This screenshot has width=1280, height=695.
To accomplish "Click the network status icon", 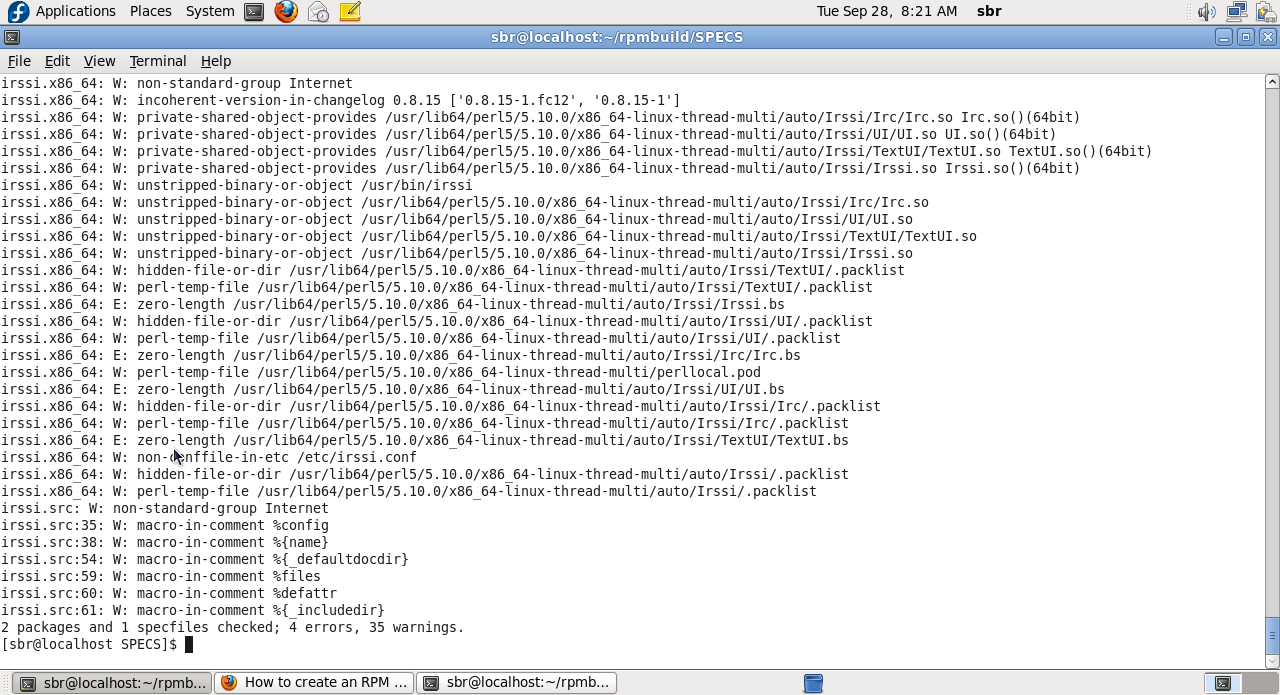I will (1237, 12).
